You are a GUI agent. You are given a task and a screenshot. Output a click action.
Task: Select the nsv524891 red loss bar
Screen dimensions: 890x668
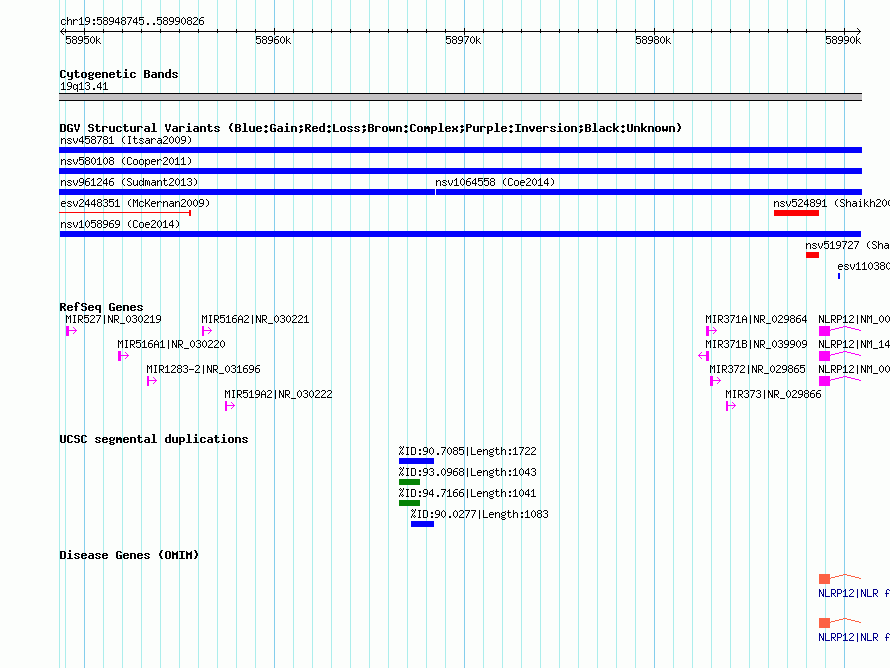coord(796,213)
